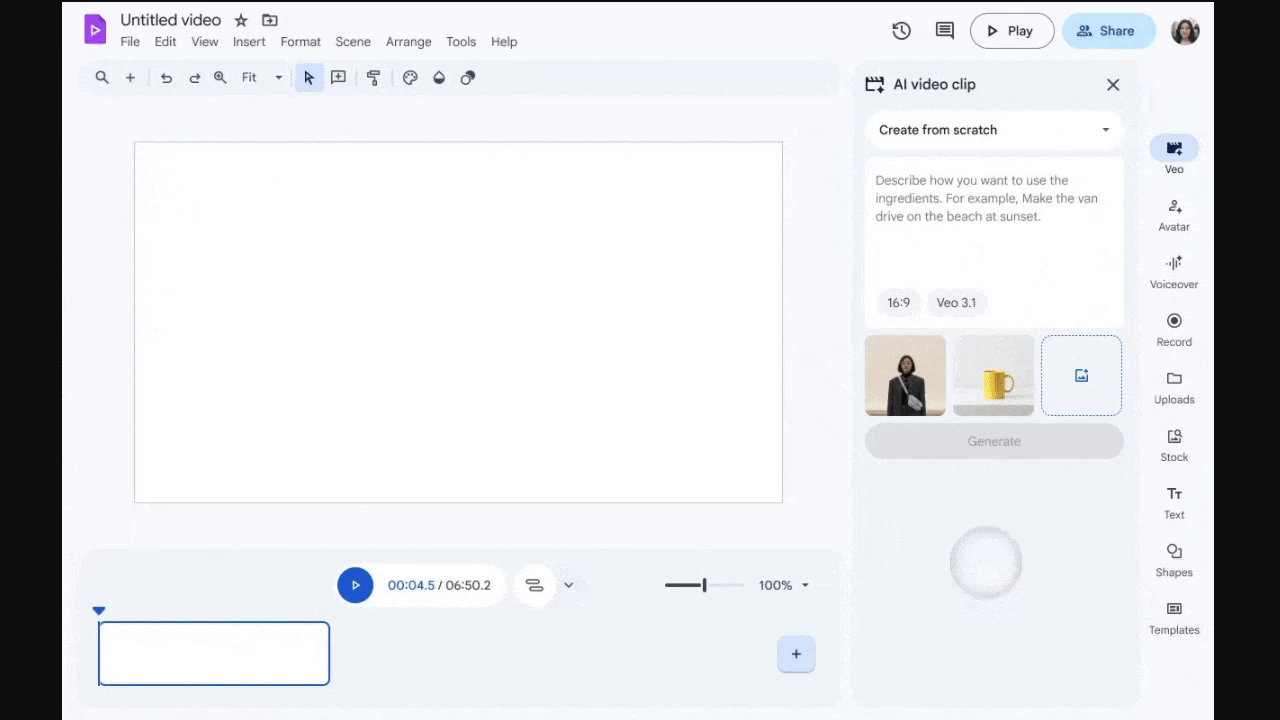1280x720 pixels.
Task: Click the user profile avatar
Action: 1185,31
